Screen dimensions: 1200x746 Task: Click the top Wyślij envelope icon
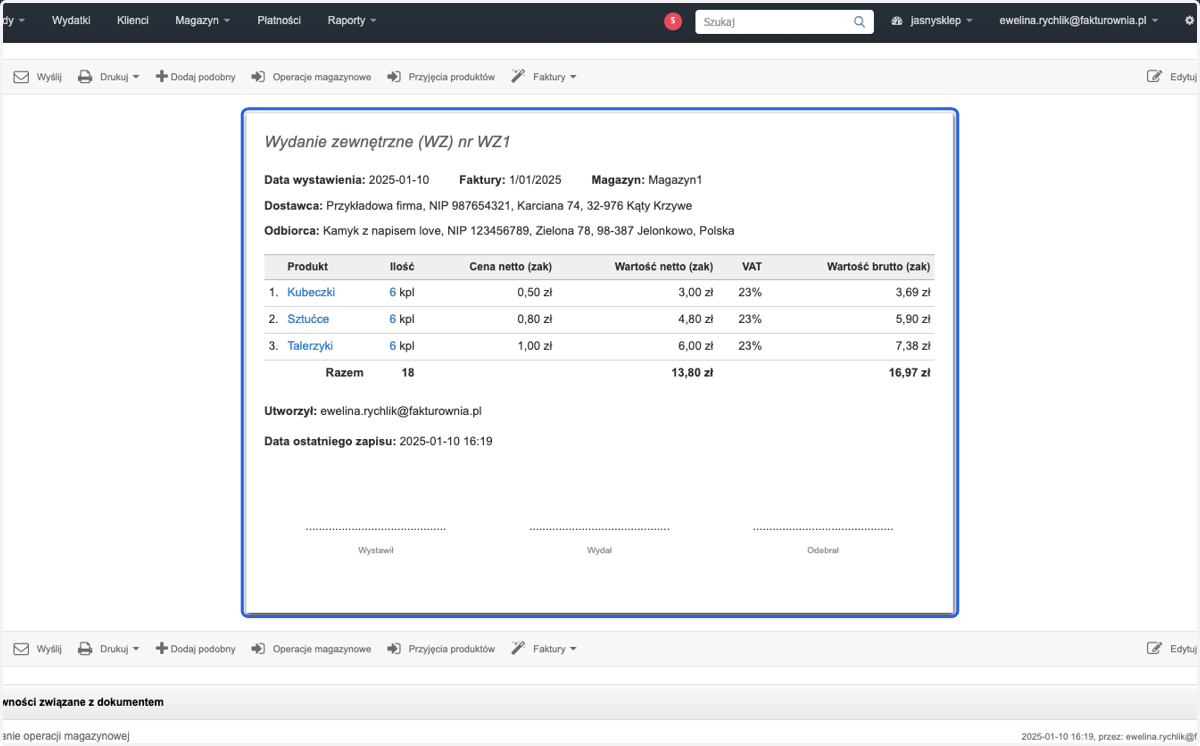[x=21, y=77]
